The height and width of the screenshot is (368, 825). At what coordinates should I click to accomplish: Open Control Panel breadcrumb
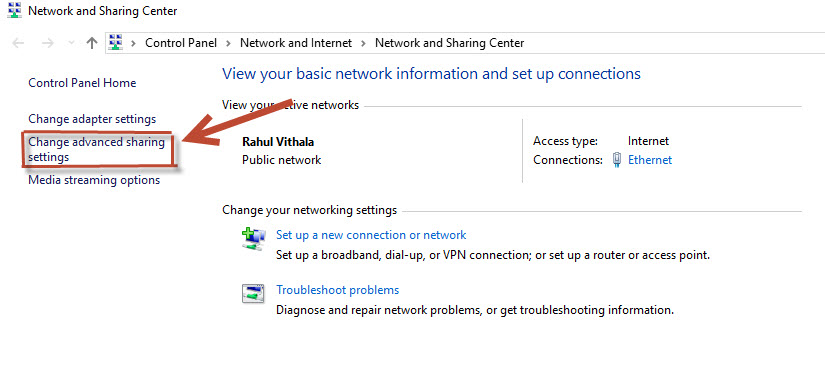coord(181,43)
